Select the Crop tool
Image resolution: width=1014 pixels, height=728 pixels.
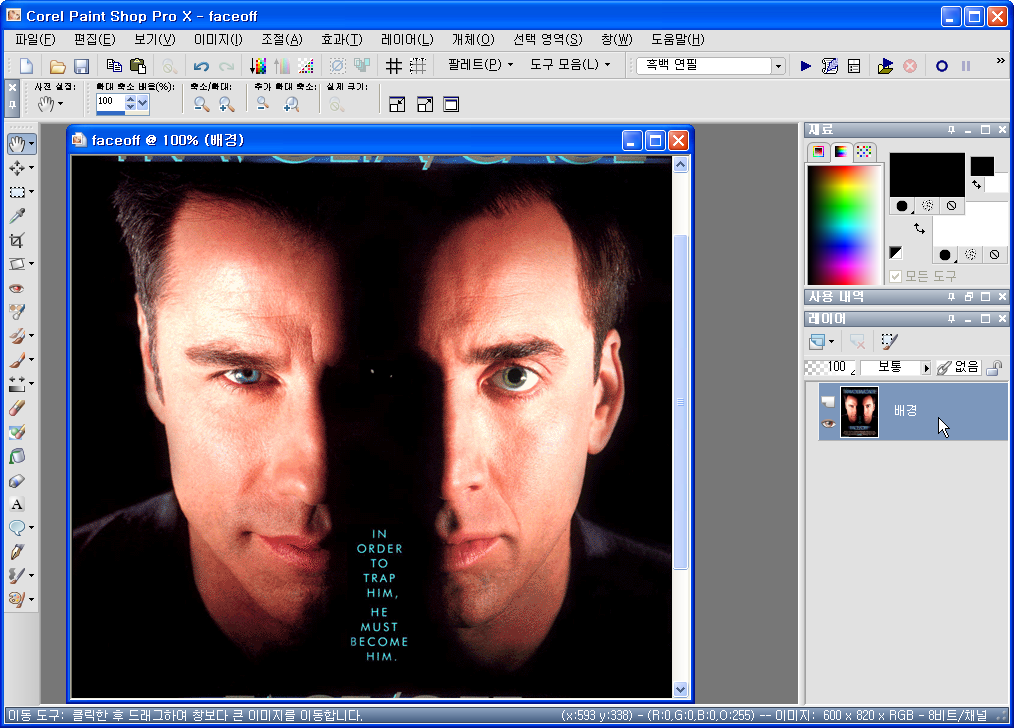tap(17, 240)
